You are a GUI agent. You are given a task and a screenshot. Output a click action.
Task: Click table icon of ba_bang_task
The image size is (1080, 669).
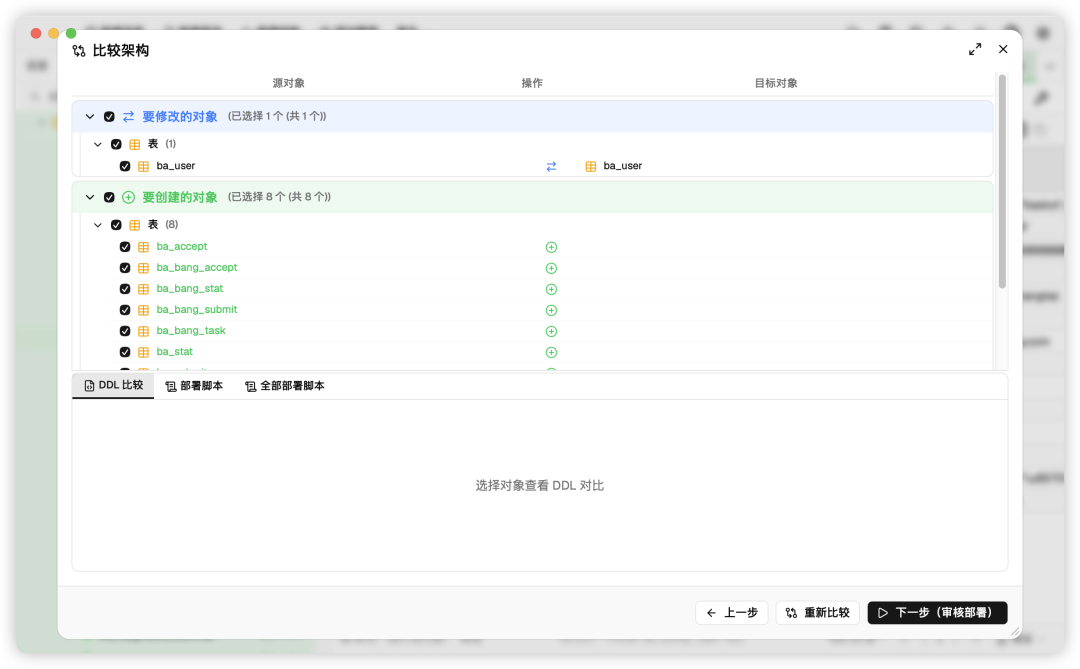click(x=143, y=331)
